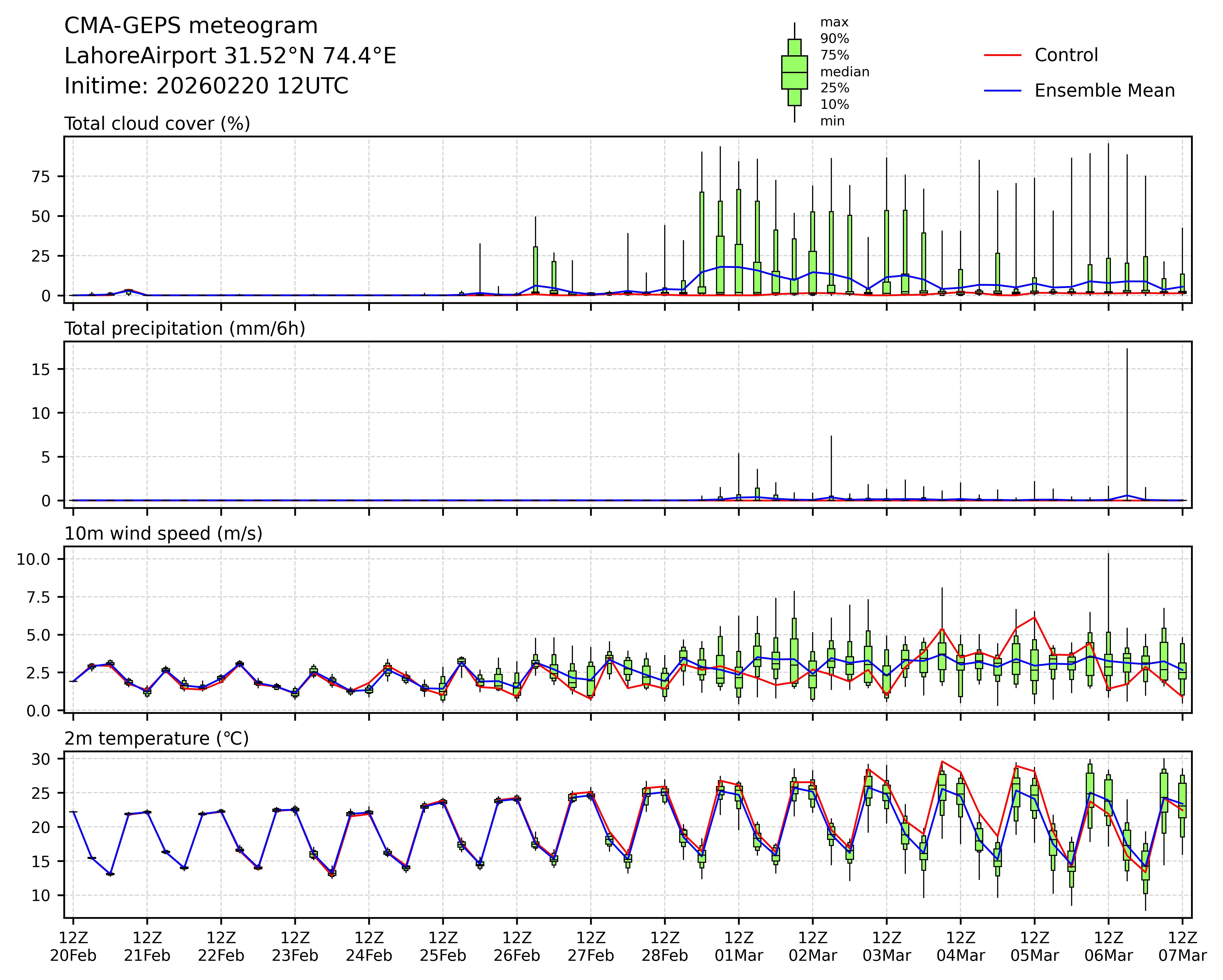Click the Total cloud cover panel title
Image resolution: width=1223 pixels, height=980 pixels.
pos(157,124)
